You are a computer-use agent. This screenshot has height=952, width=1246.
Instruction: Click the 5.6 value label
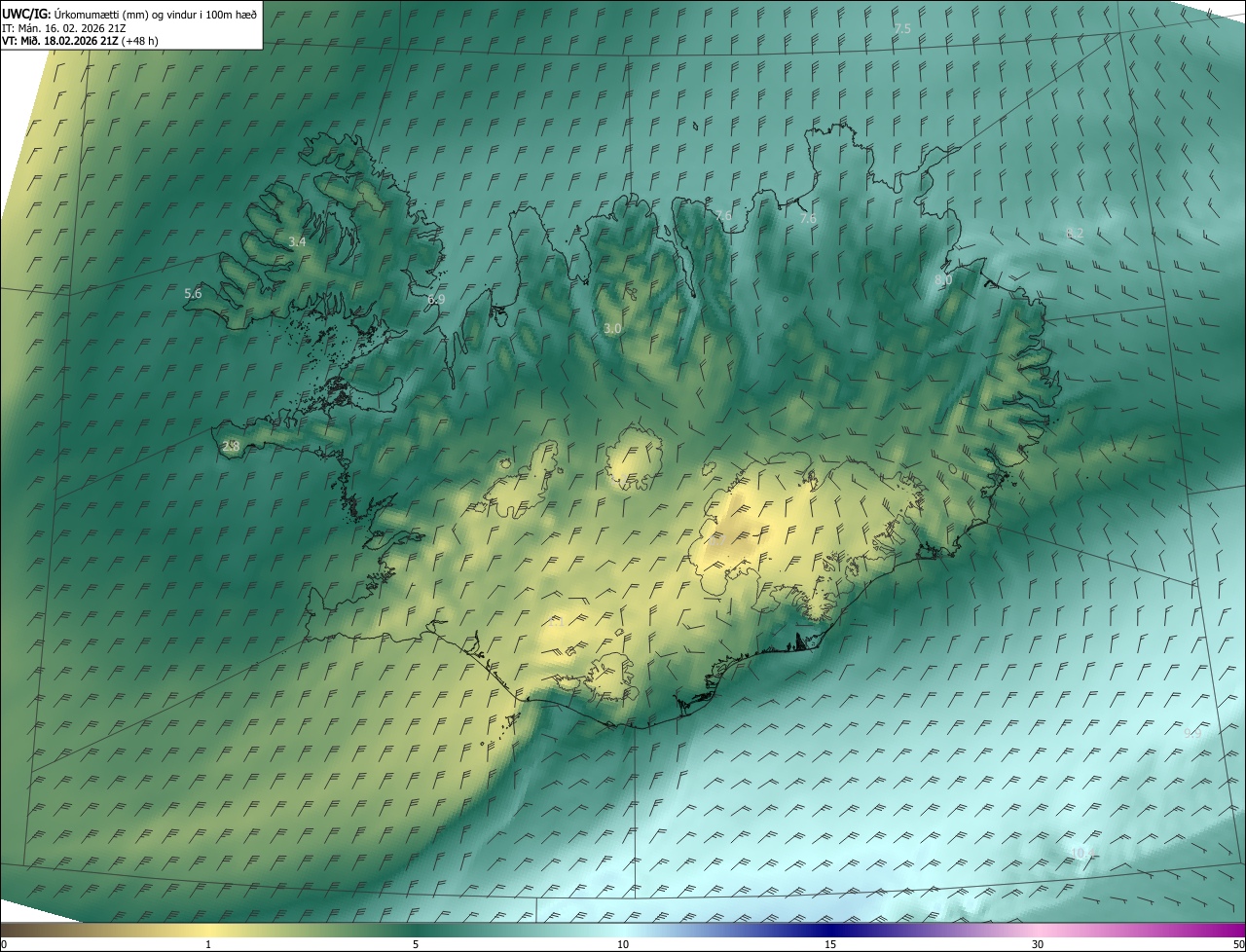point(193,293)
